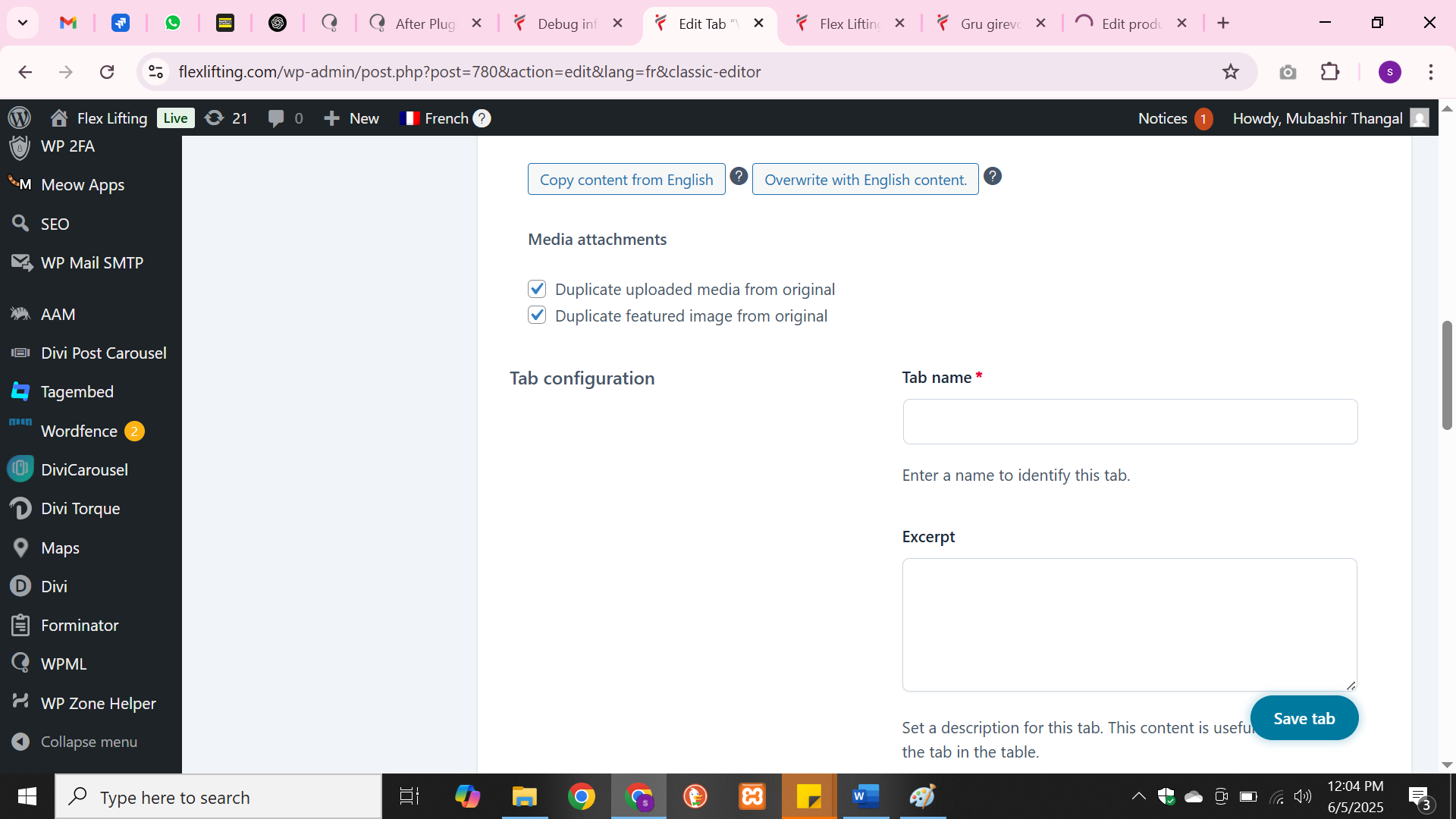Open a new browser tab
The height and width of the screenshot is (819, 1456).
click(x=1223, y=23)
